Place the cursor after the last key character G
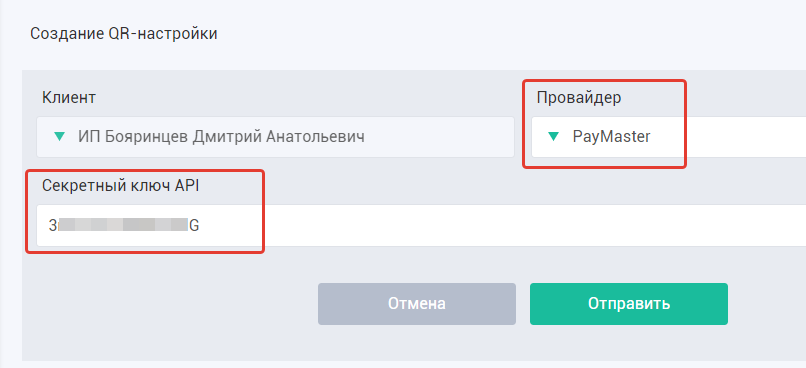806x368 pixels. [x=199, y=225]
